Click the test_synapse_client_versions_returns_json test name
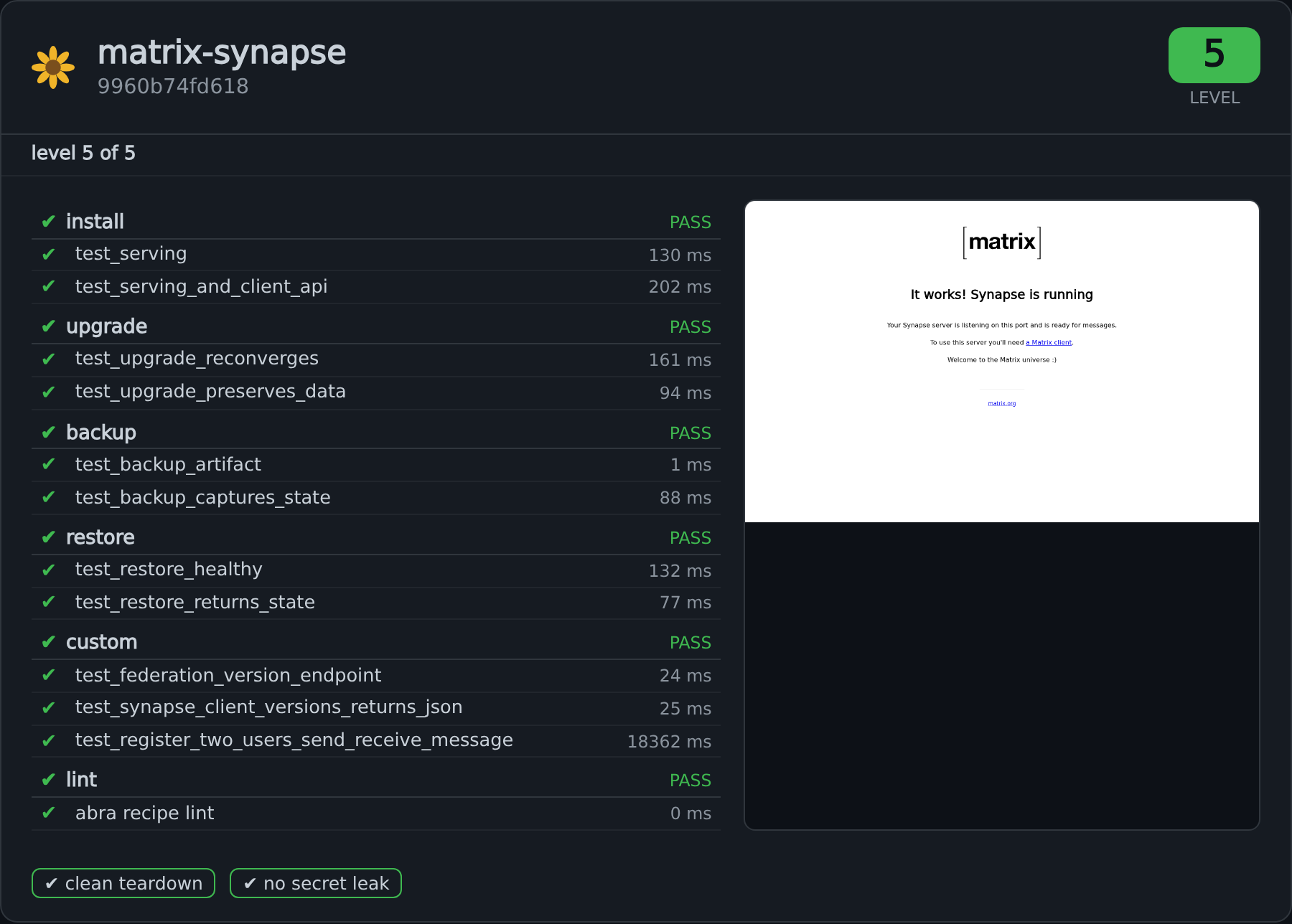1292x924 pixels. coord(268,707)
